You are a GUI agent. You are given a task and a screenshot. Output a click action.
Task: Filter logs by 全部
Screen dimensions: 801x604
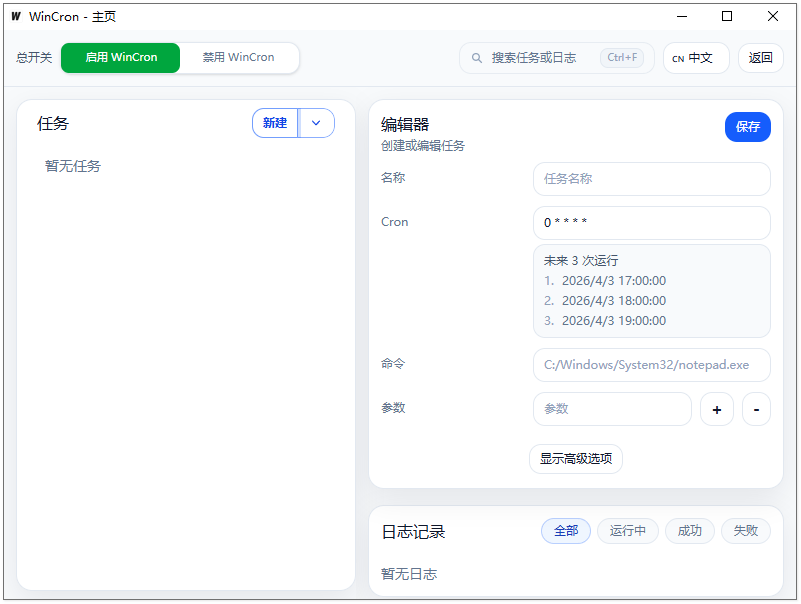click(565, 531)
